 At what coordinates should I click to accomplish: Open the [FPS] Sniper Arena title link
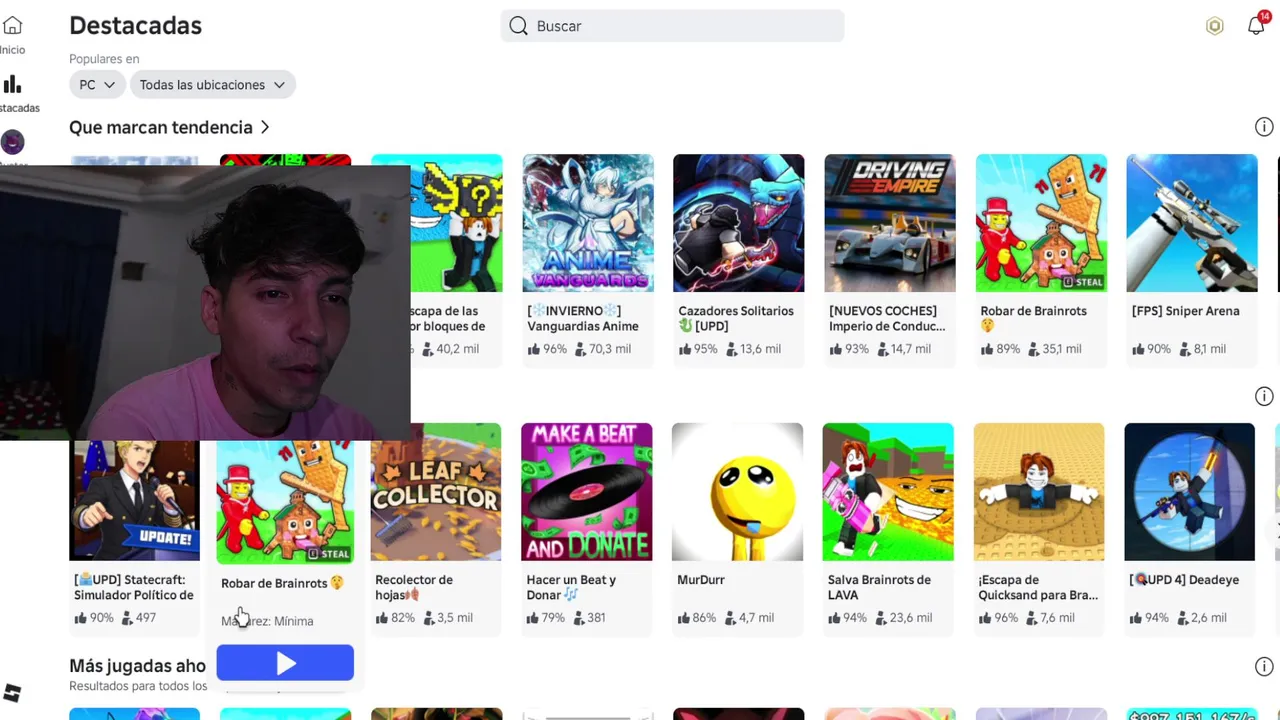click(x=1185, y=311)
